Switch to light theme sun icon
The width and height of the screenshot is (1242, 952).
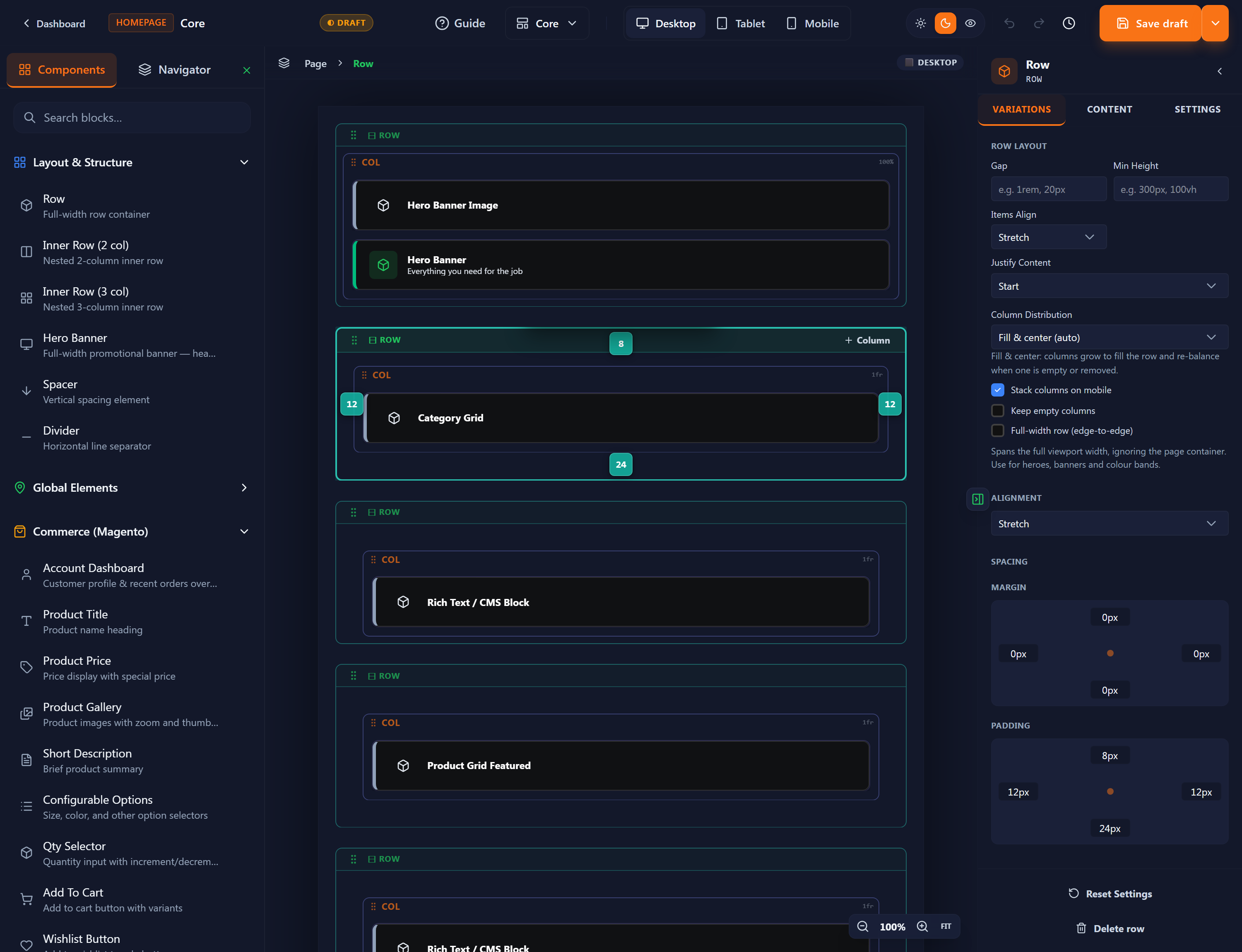pyautogui.click(x=921, y=23)
